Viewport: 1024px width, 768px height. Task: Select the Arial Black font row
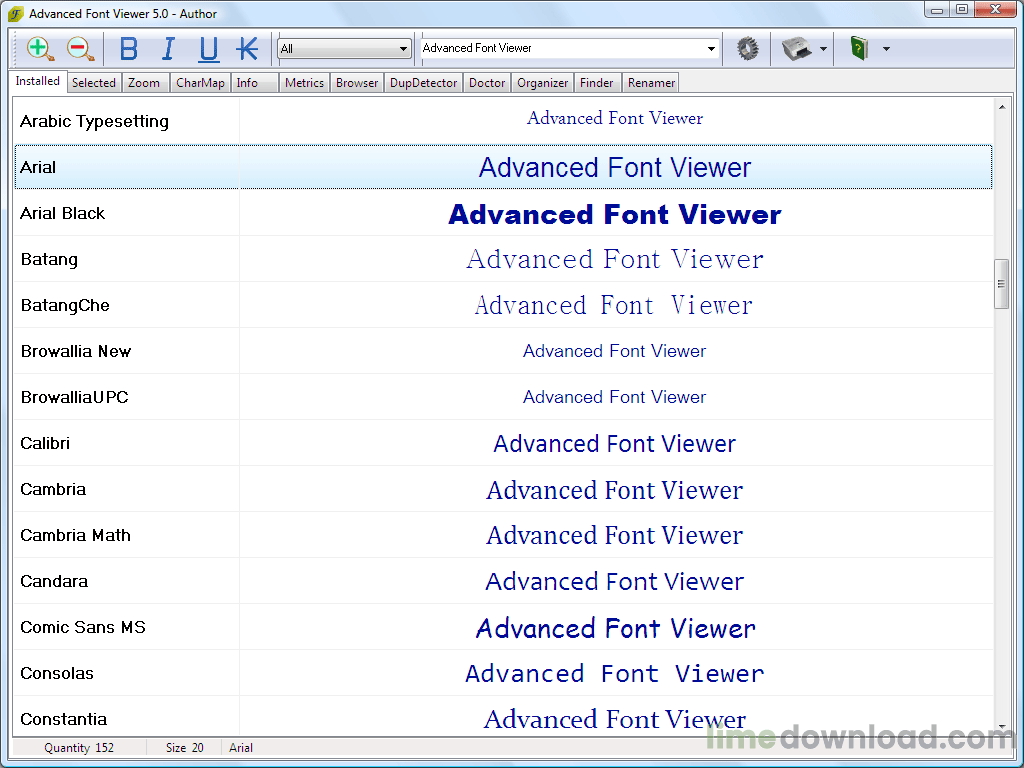503,213
